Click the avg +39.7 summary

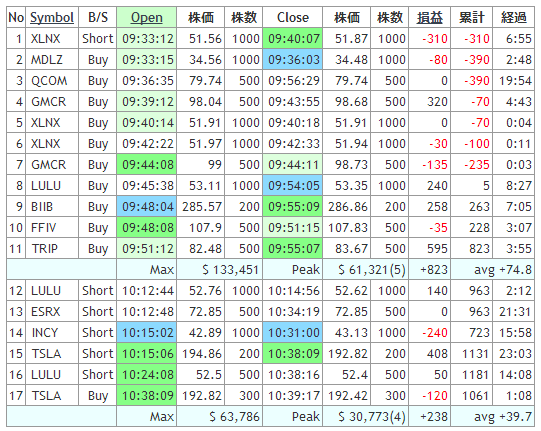[493, 417]
